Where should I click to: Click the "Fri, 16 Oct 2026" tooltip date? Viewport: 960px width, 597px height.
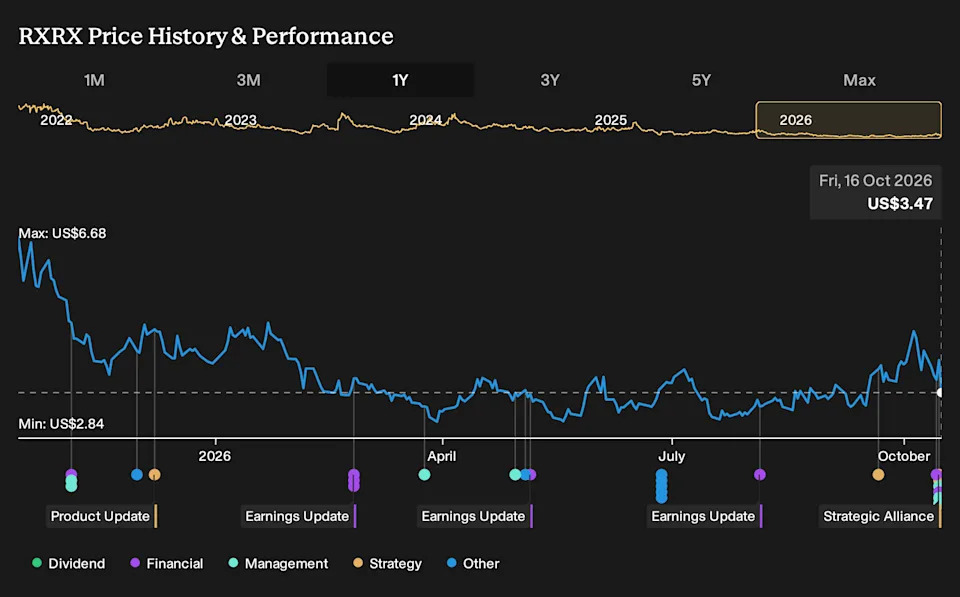click(876, 181)
